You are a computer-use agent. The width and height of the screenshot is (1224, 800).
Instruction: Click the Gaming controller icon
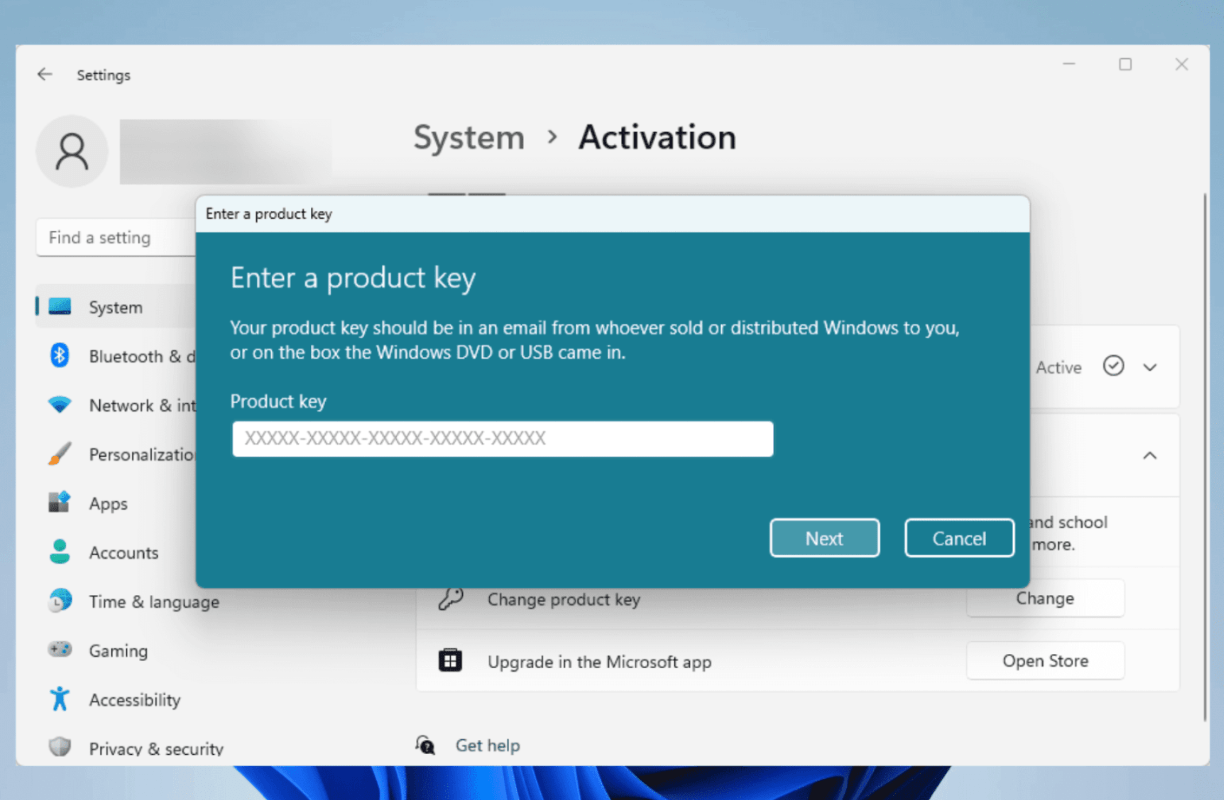(x=60, y=650)
